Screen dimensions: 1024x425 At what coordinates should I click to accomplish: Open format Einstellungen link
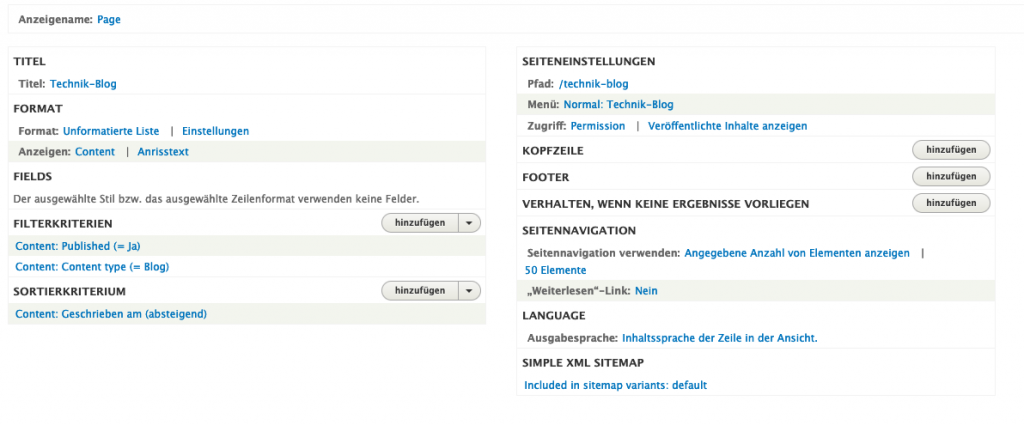point(215,131)
